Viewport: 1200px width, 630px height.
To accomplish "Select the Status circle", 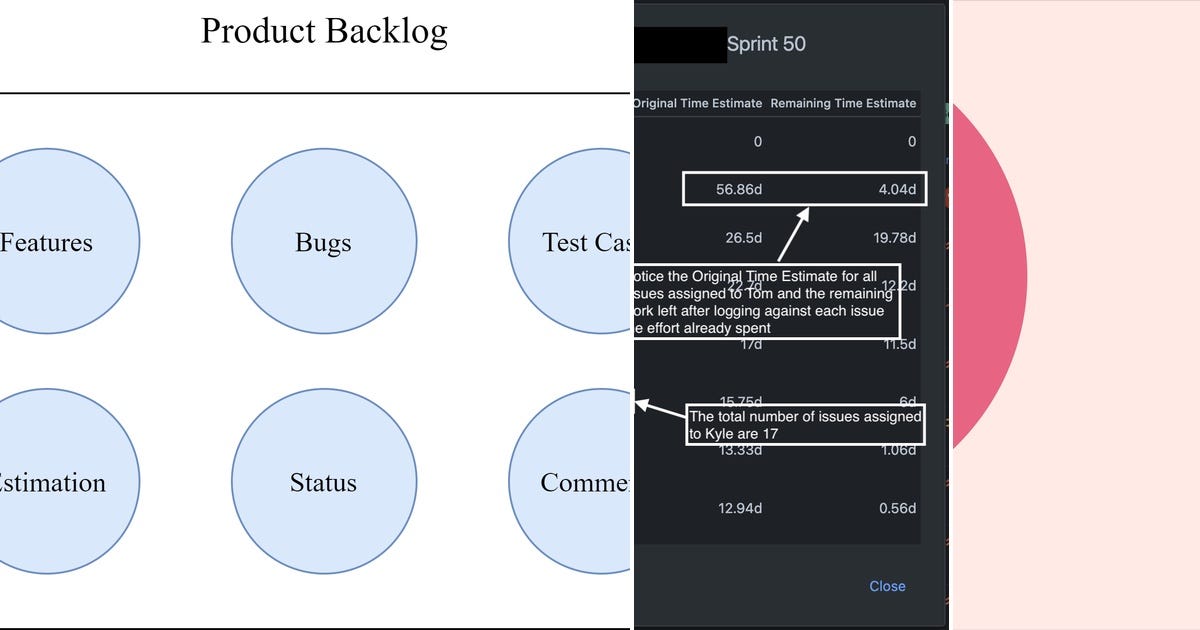I will (323, 482).
